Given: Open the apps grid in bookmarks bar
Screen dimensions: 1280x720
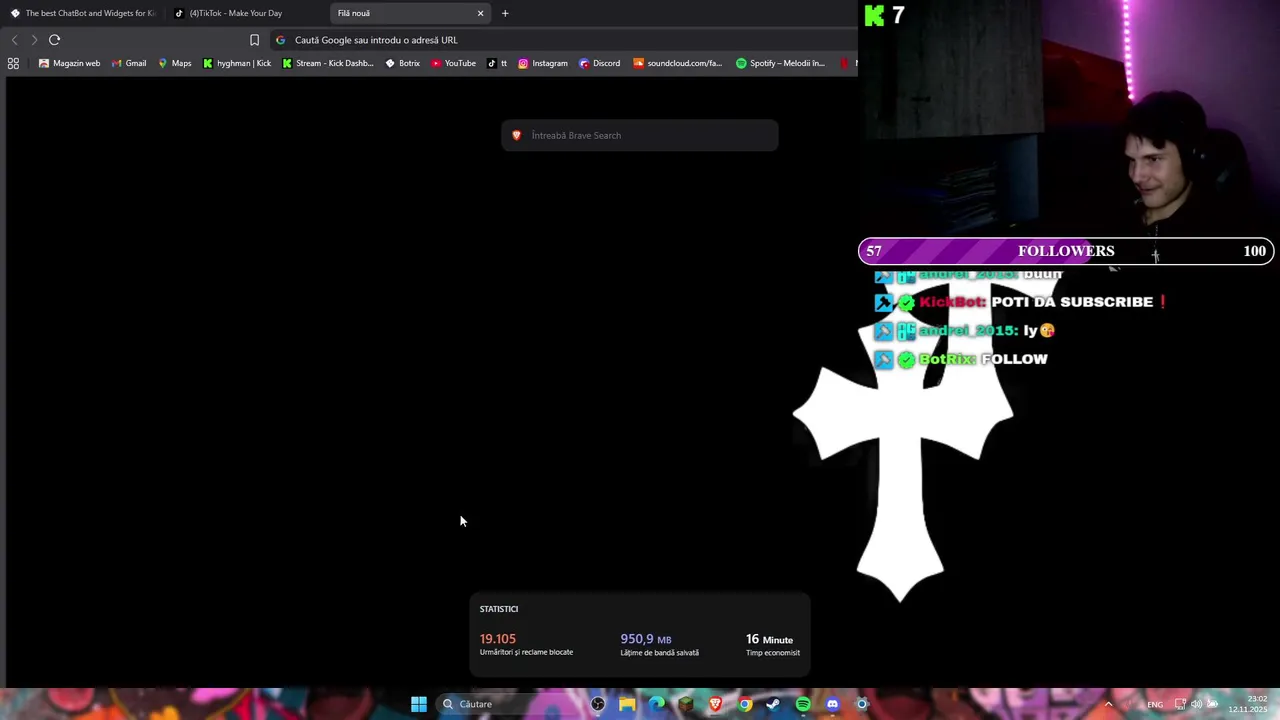Looking at the screenshot, I should (x=13, y=63).
